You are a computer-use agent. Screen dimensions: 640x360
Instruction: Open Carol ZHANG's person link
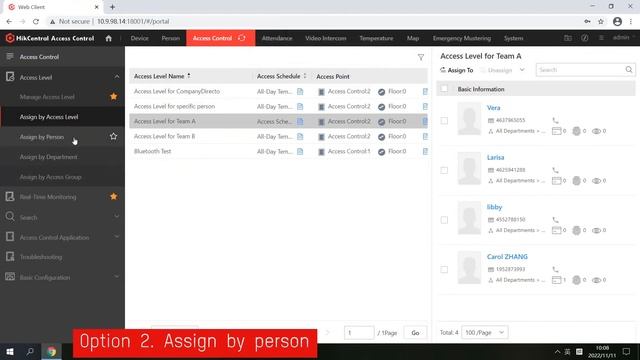tap(507, 257)
